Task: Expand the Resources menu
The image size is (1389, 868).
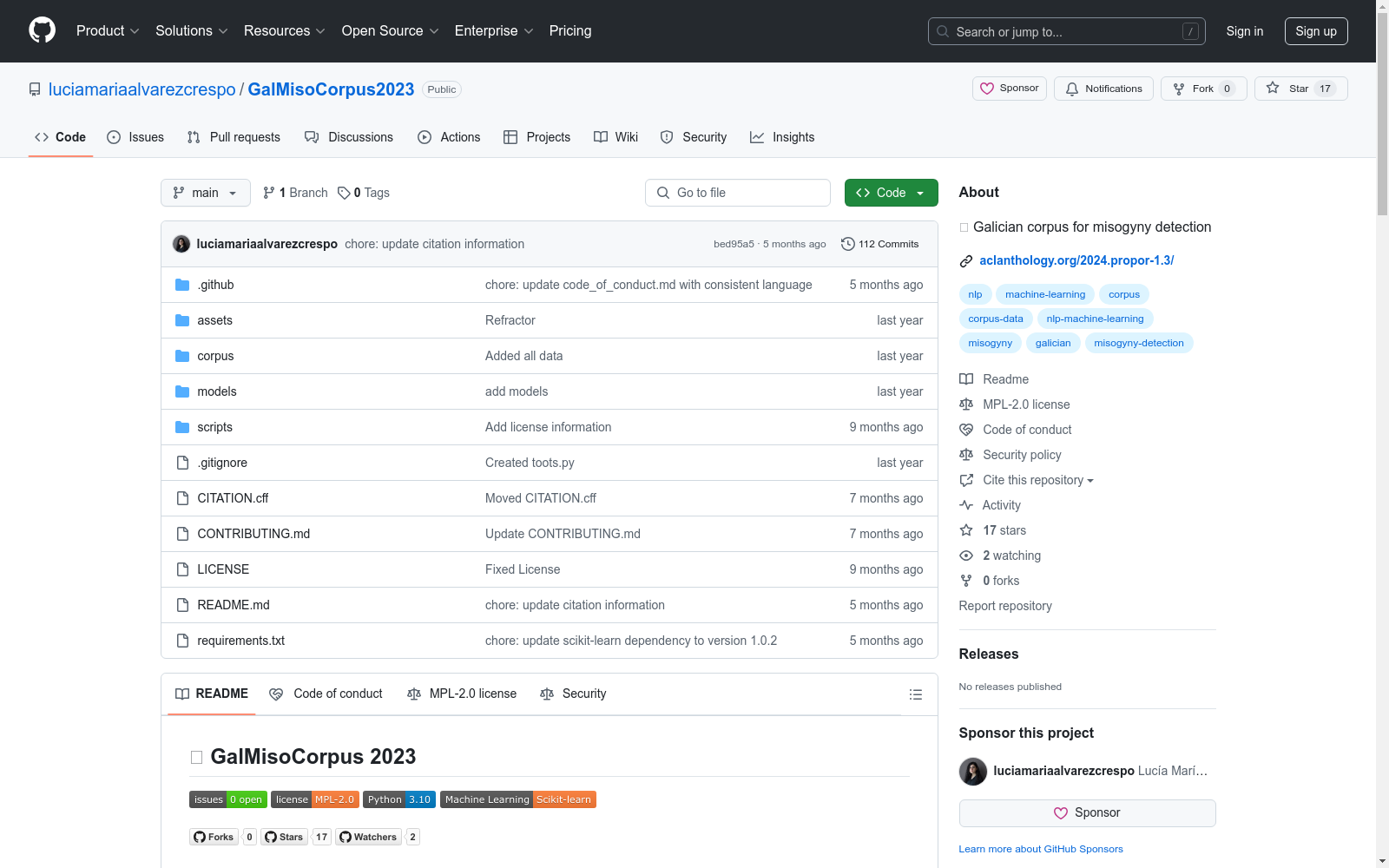Action: click(285, 31)
